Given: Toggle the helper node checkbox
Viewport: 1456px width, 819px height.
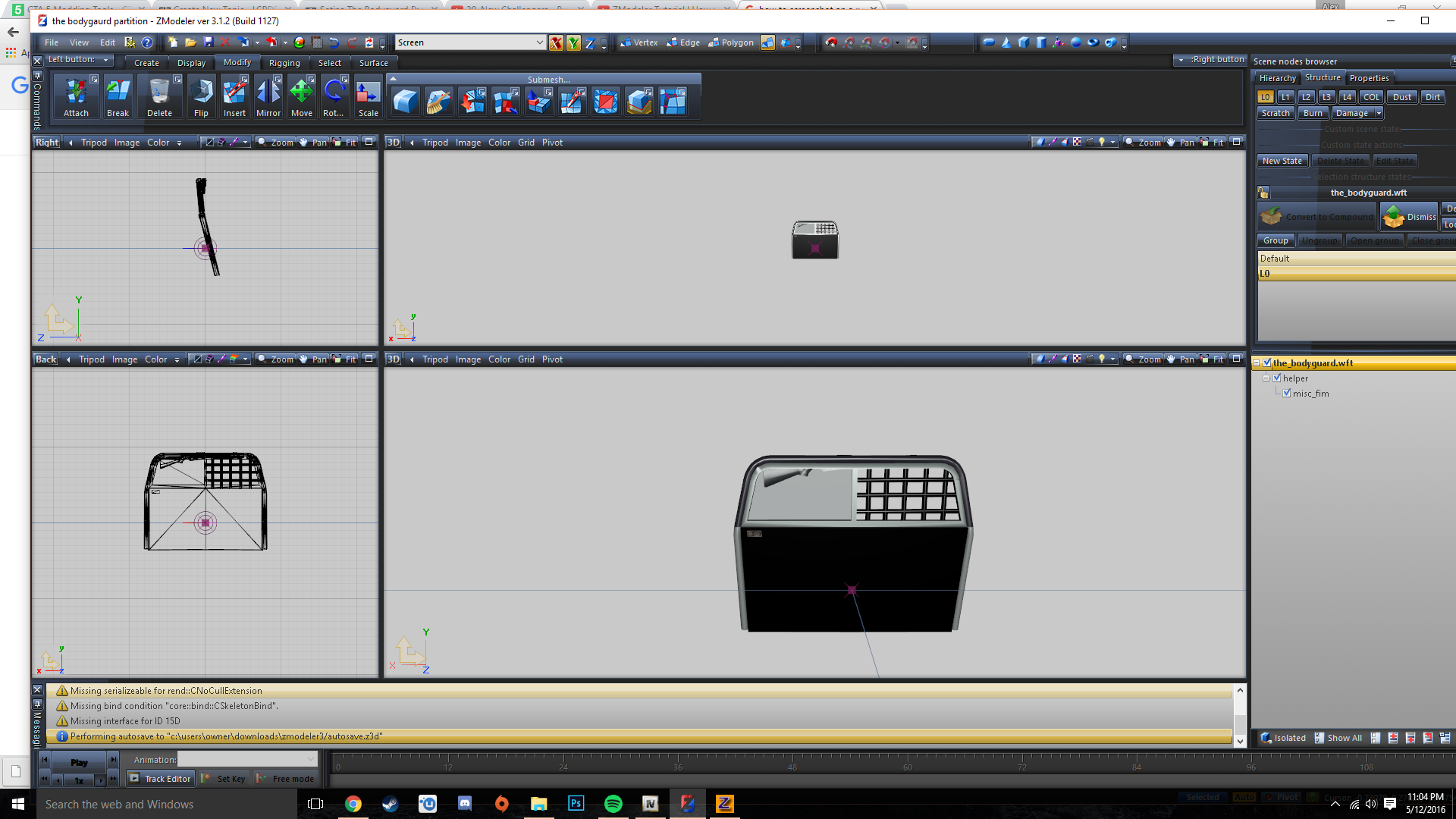Looking at the screenshot, I should click(x=1277, y=378).
